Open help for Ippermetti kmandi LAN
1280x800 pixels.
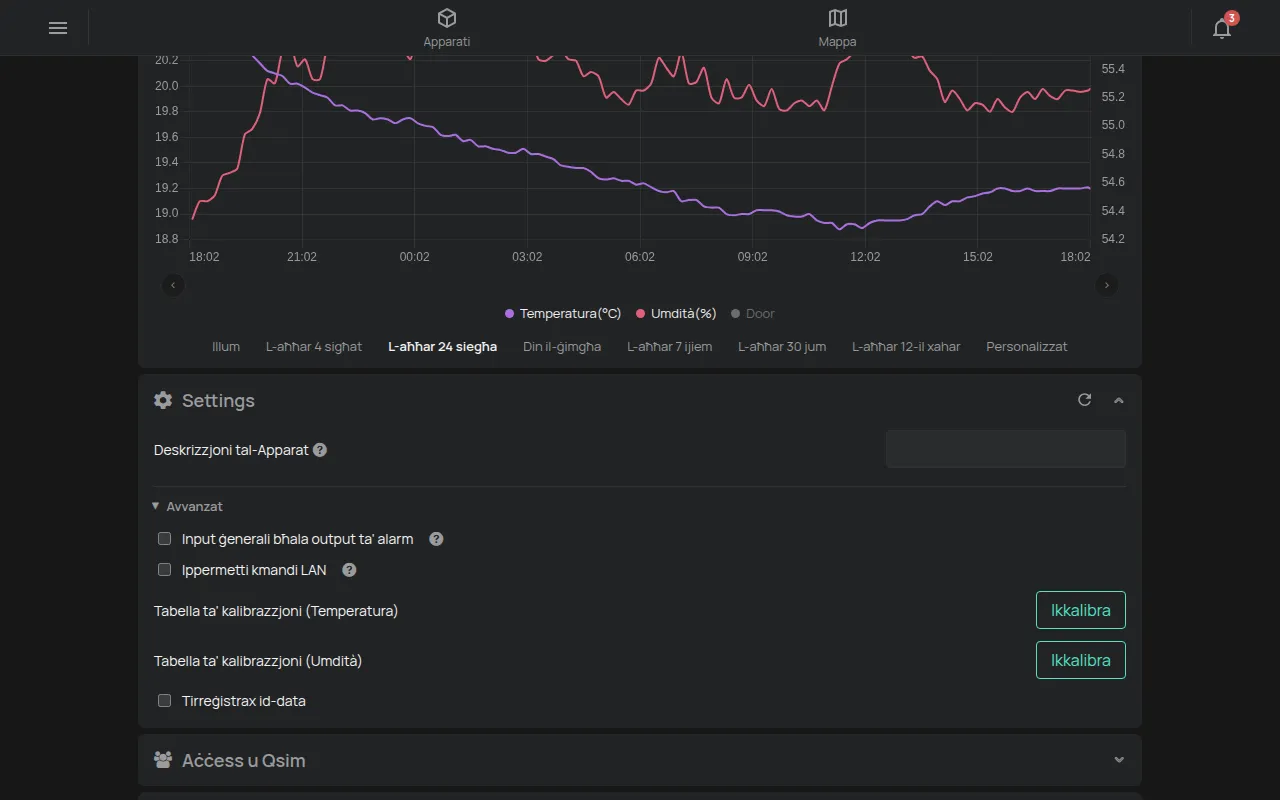click(349, 570)
